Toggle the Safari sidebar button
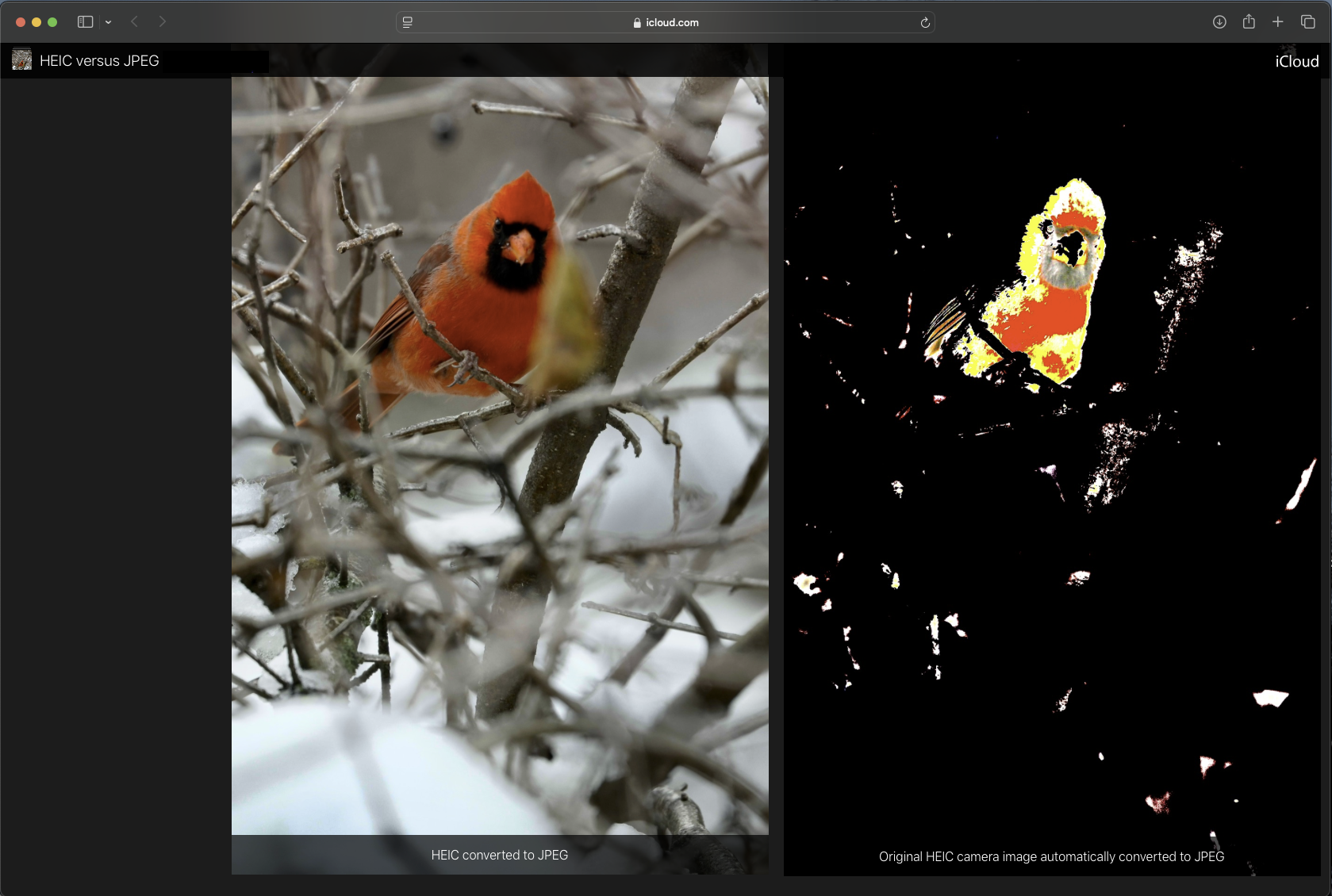Image resolution: width=1332 pixels, height=896 pixels. point(85,22)
